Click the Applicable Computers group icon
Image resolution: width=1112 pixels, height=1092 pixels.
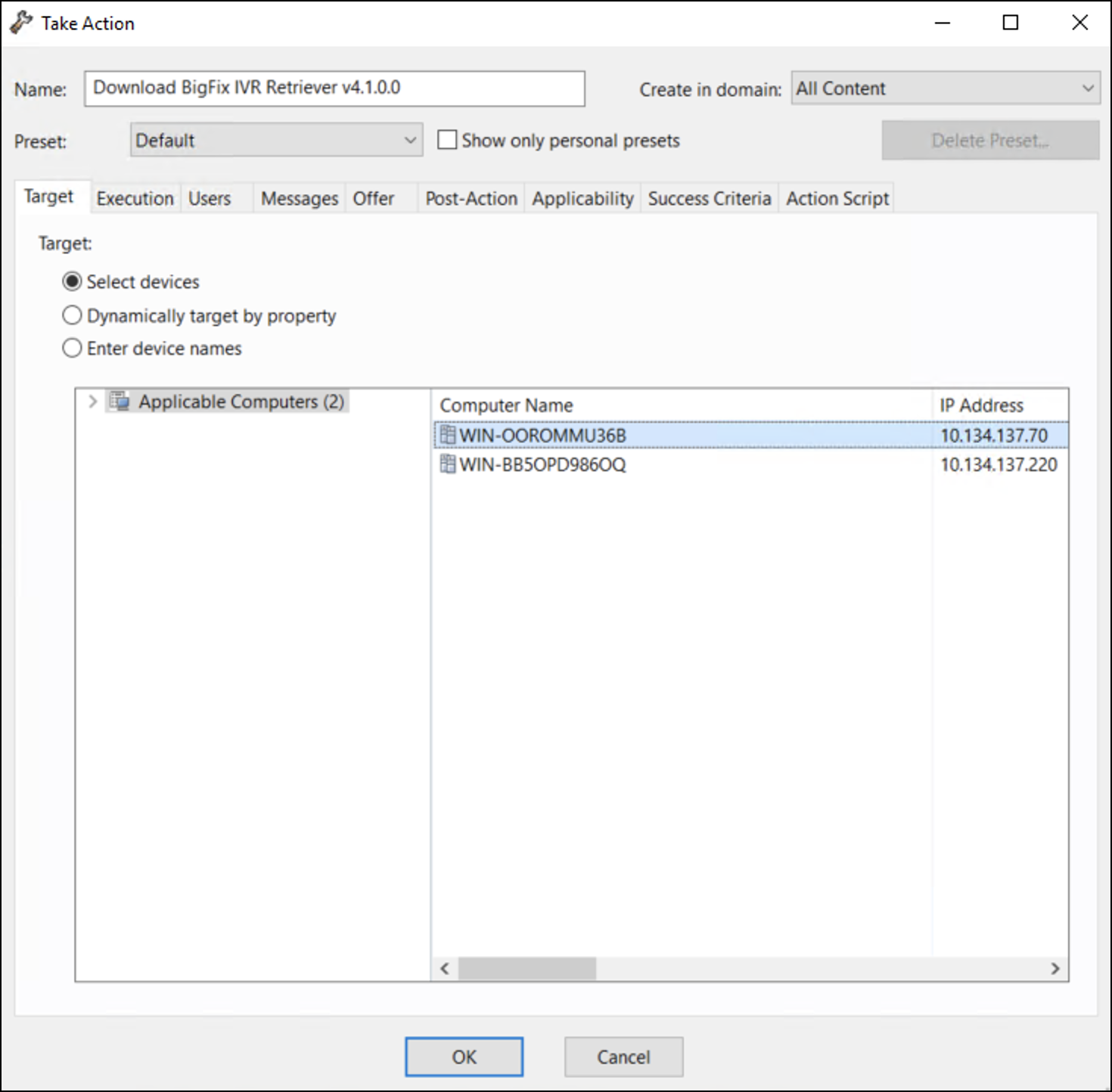click(120, 401)
